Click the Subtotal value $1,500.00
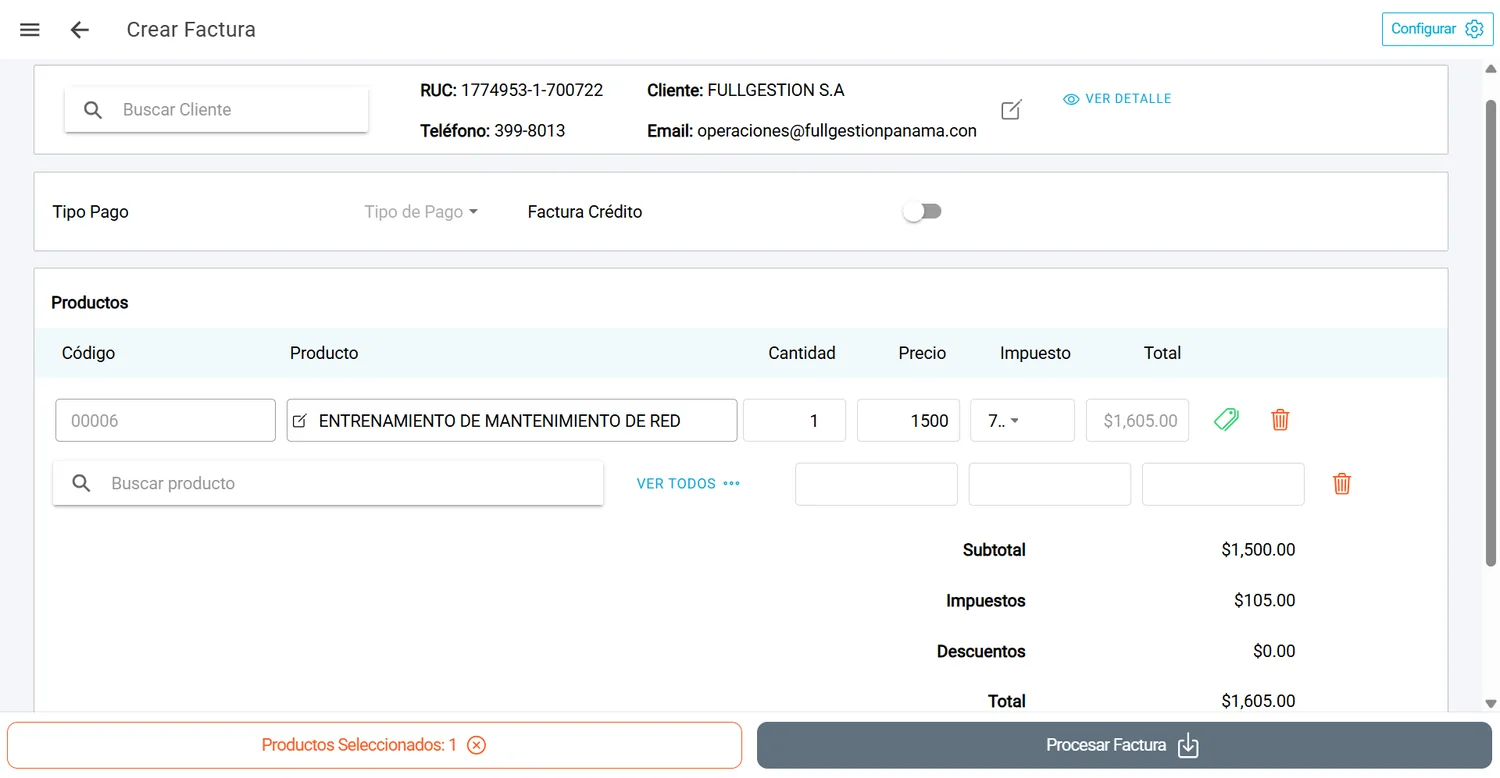 1258,550
